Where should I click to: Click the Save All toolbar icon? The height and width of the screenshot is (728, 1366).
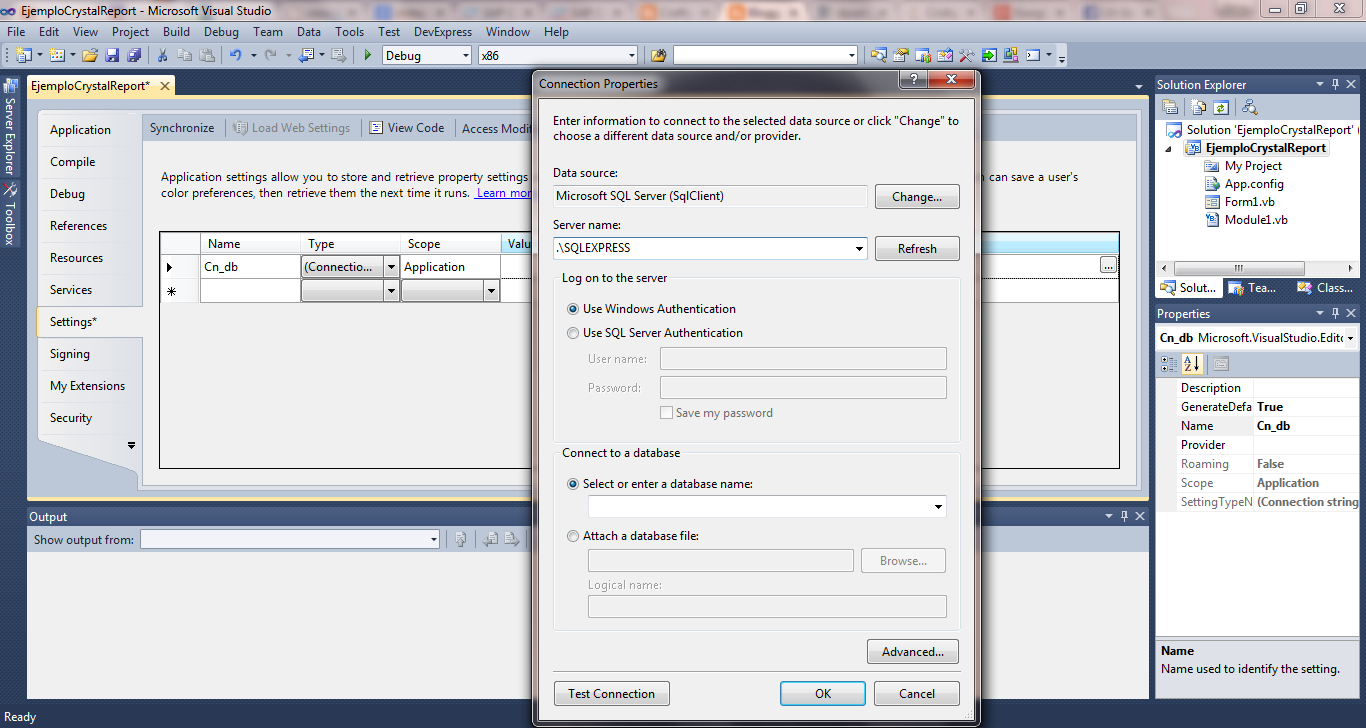point(133,55)
